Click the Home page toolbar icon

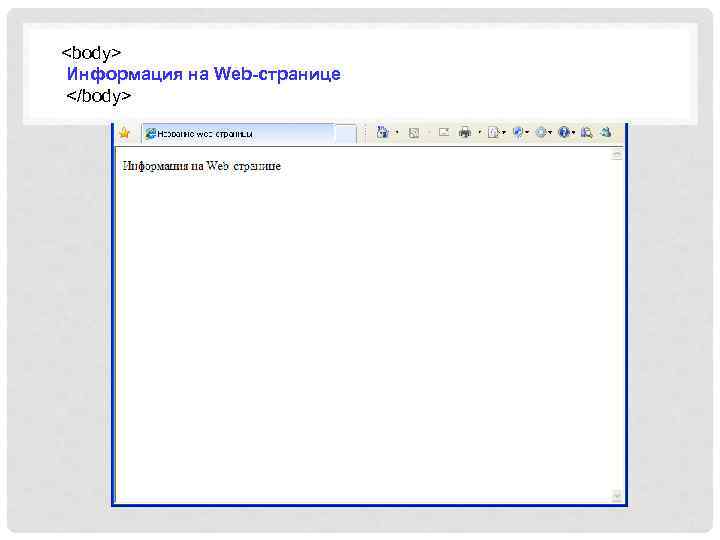(x=382, y=132)
